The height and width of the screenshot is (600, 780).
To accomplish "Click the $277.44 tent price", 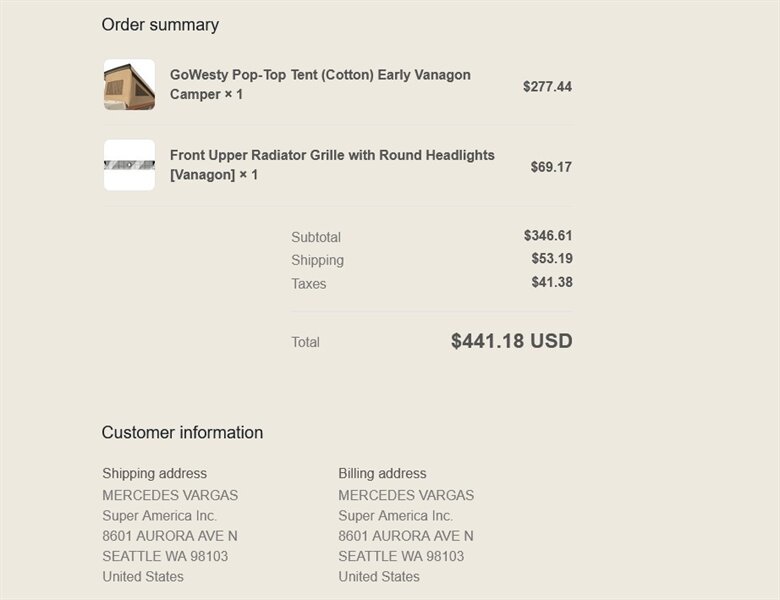I will (547, 87).
